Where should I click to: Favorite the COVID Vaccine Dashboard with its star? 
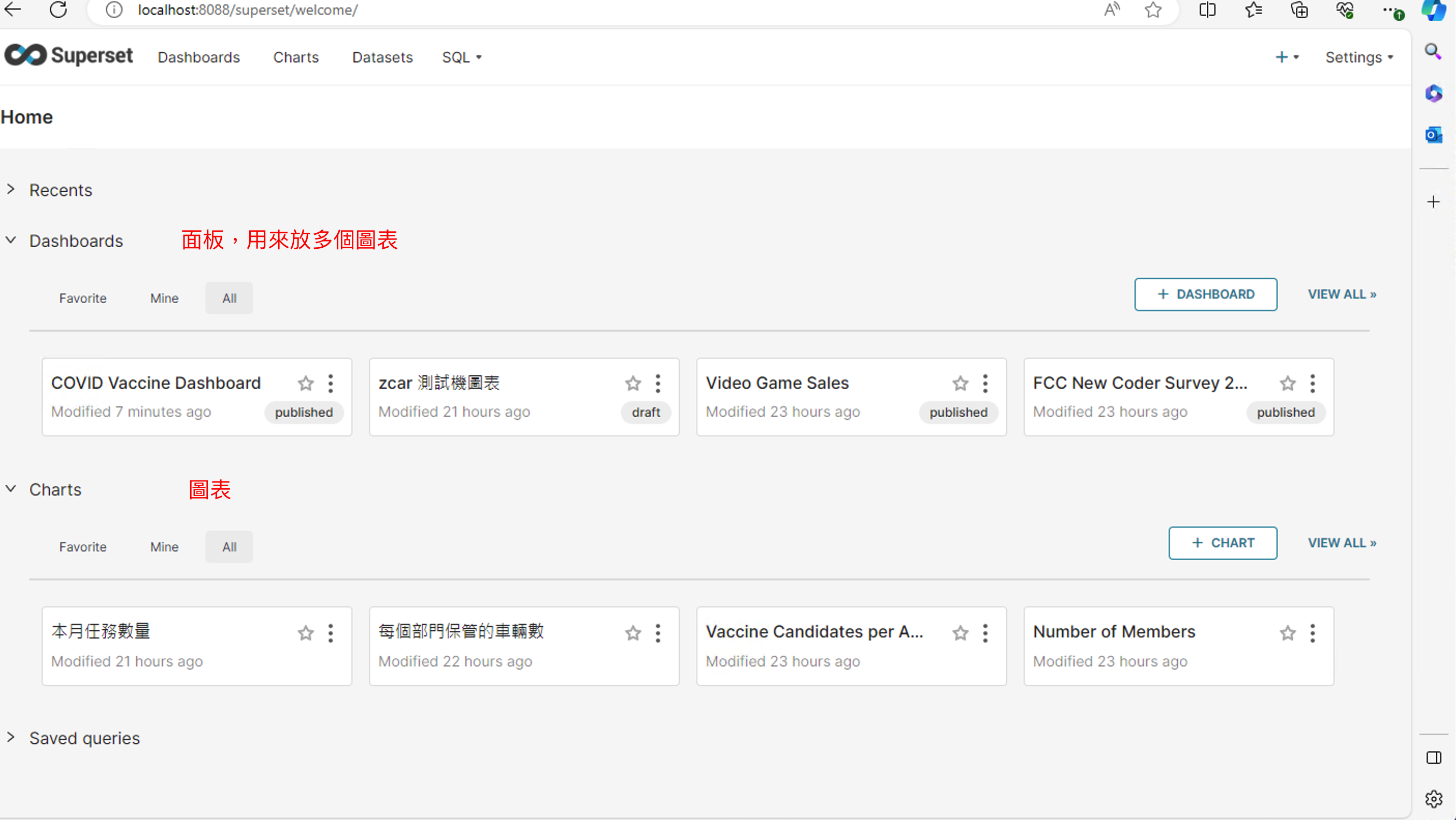(306, 384)
